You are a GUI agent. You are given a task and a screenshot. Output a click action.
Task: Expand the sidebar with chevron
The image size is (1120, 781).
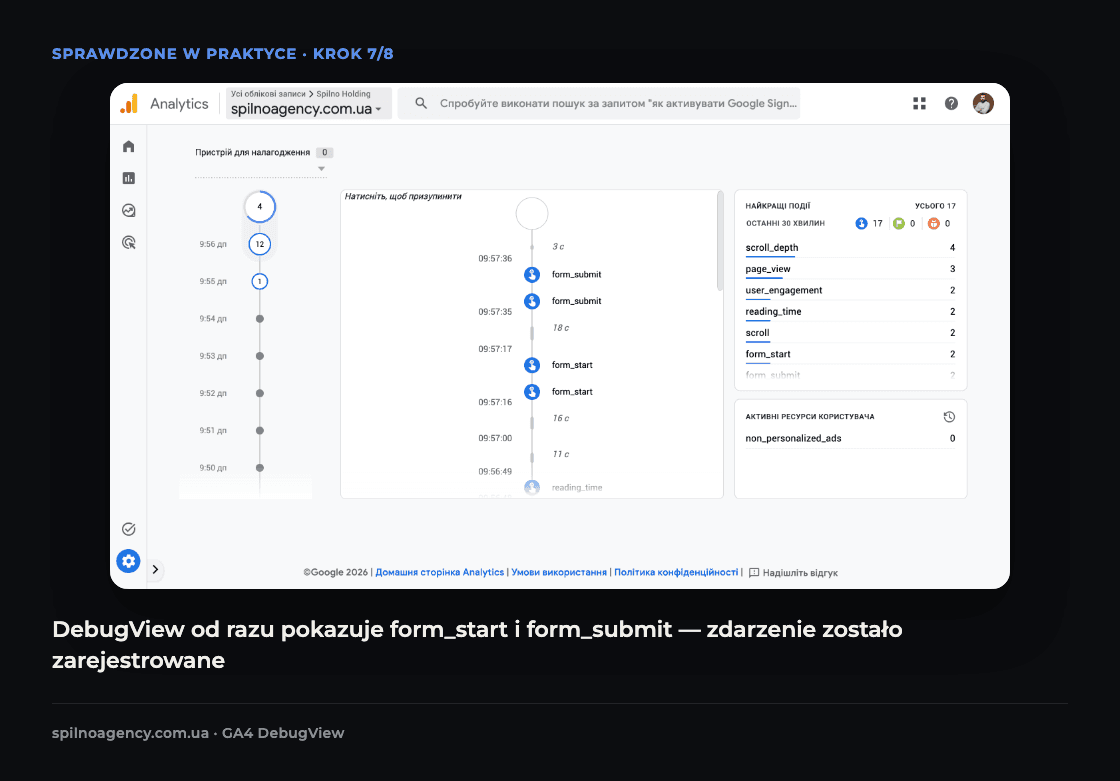click(155, 569)
